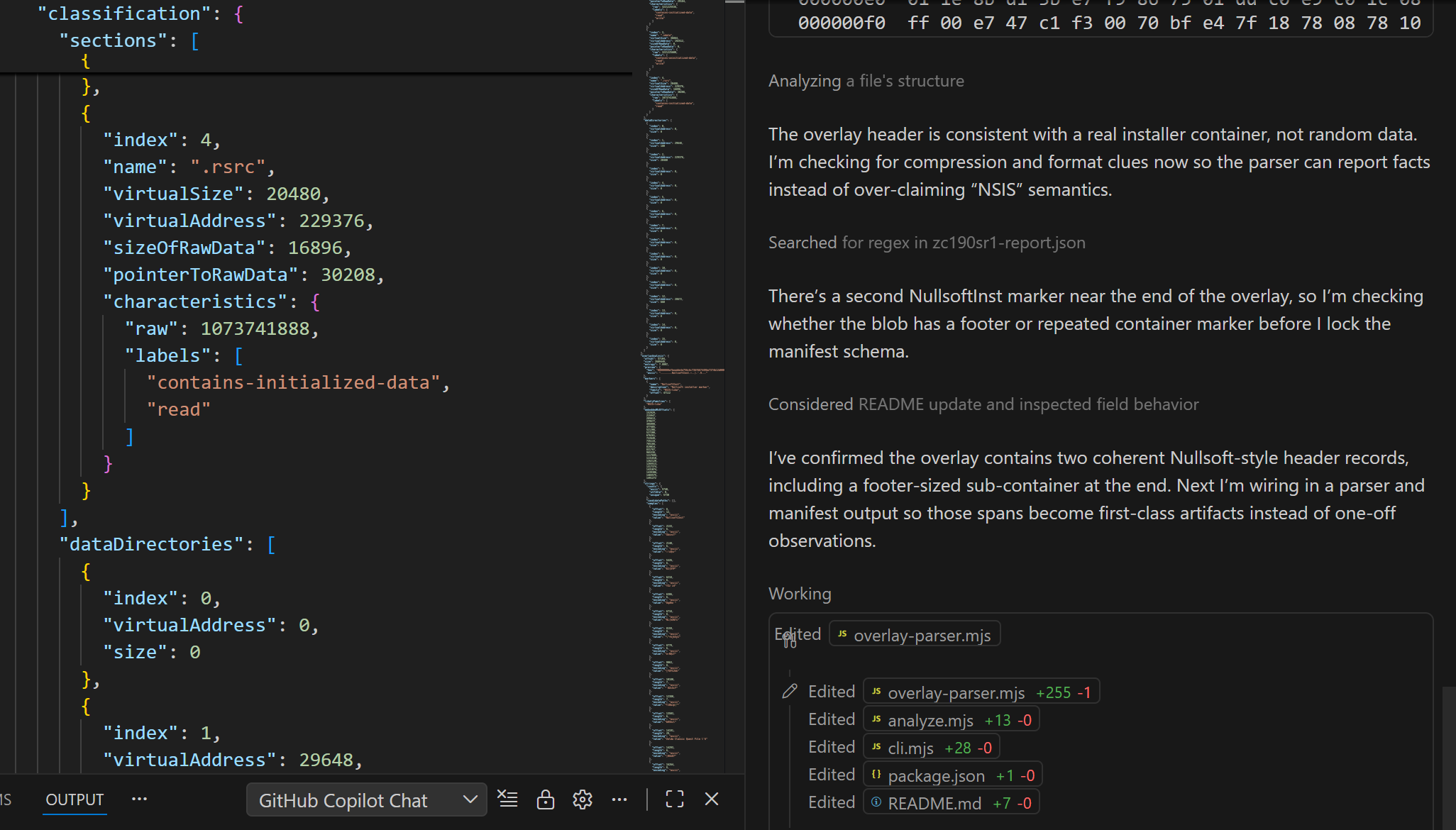Click the "classification" key in sticky header

[124, 13]
